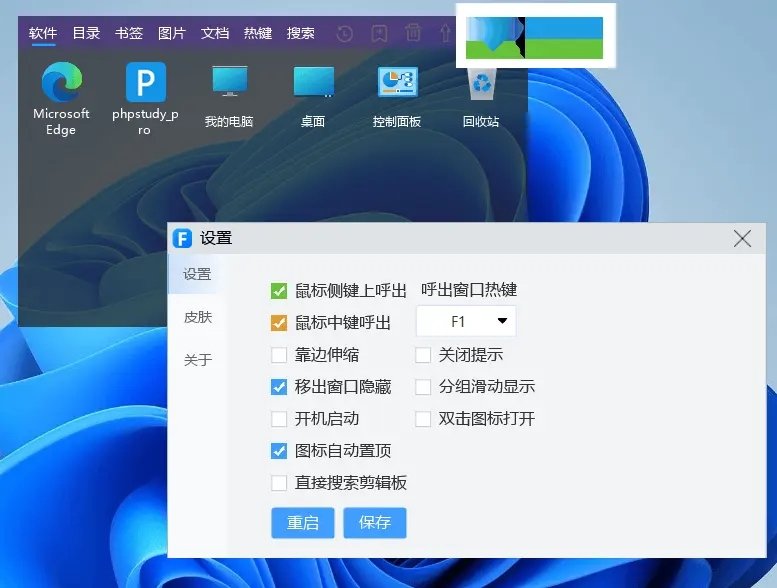Open Microsoft Edge shortcut

coord(61,84)
